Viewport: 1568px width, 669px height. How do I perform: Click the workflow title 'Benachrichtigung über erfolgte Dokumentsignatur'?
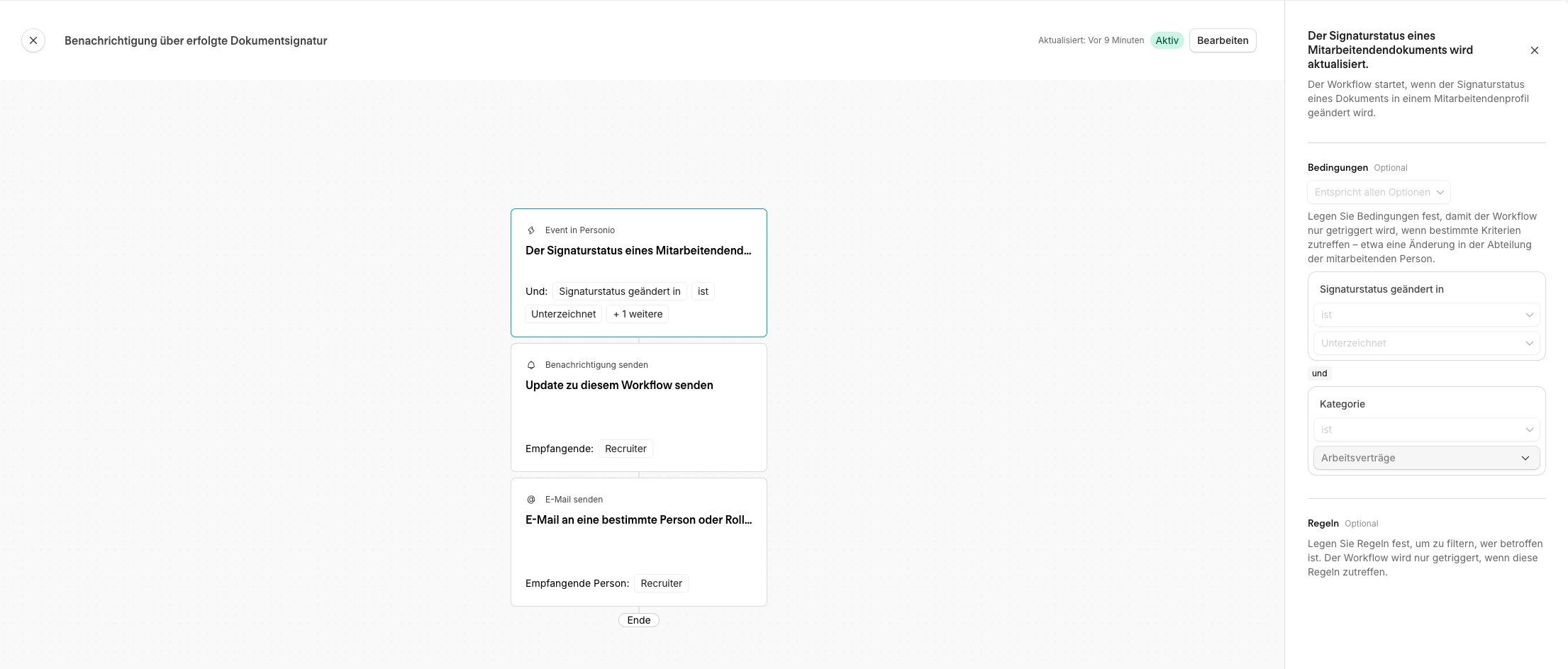pyautogui.click(x=196, y=40)
